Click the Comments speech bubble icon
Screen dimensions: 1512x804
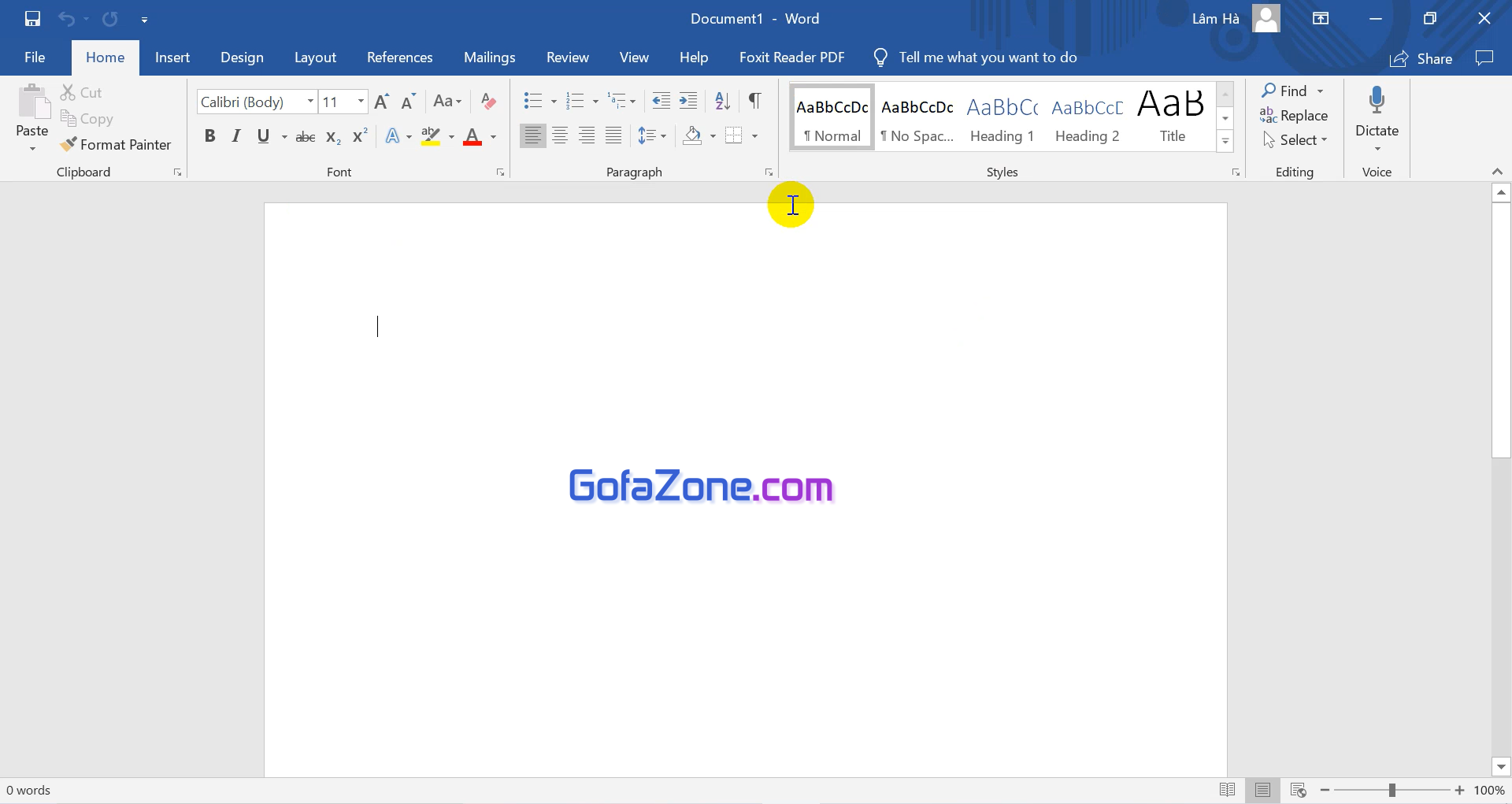tap(1484, 58)
